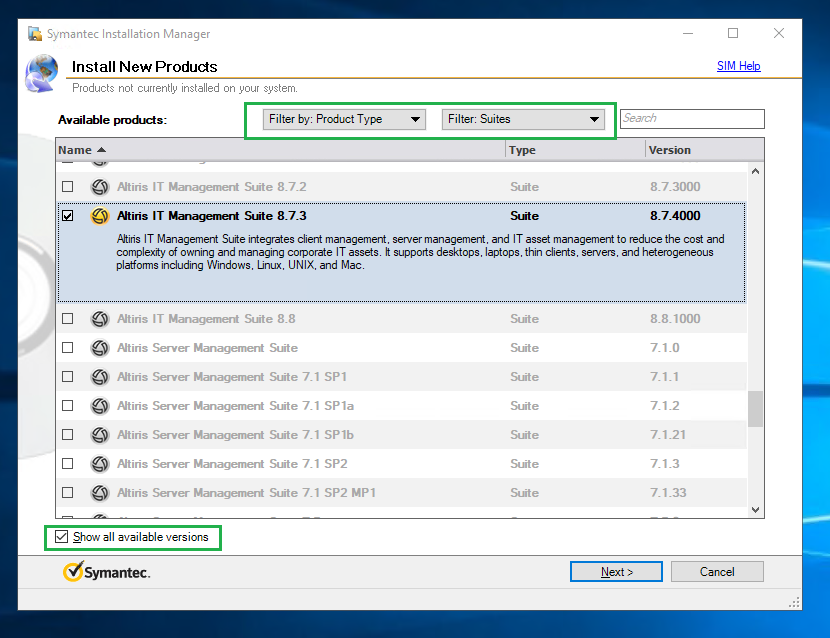
Task: Click the icon for Server Management Suite 7.1 SP2 MP1
Action: point(100,493)
